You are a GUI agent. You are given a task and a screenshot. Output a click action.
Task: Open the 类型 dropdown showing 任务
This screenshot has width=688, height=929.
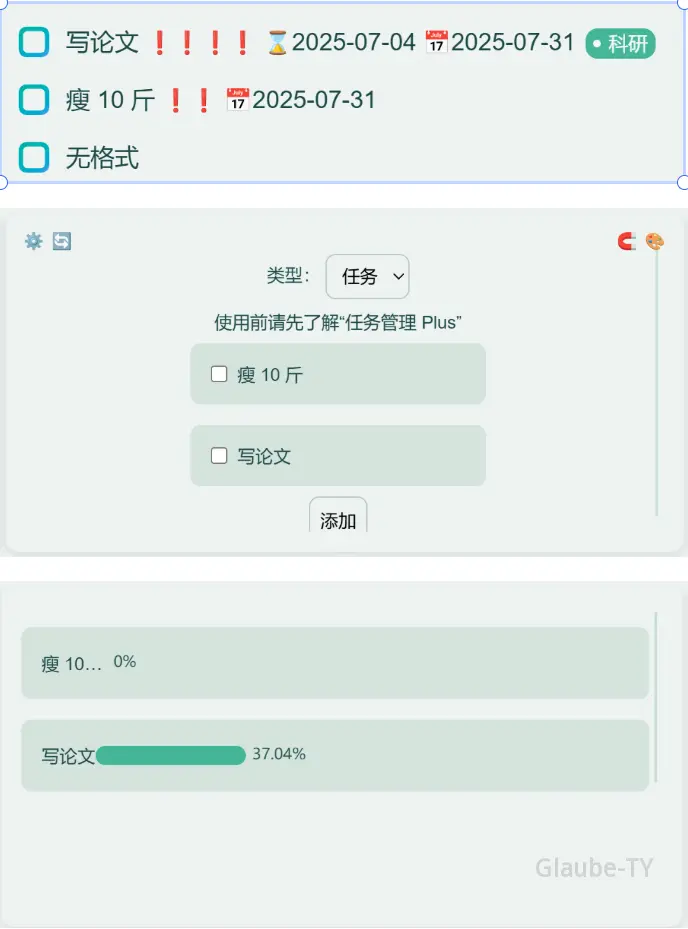[367, 276]
